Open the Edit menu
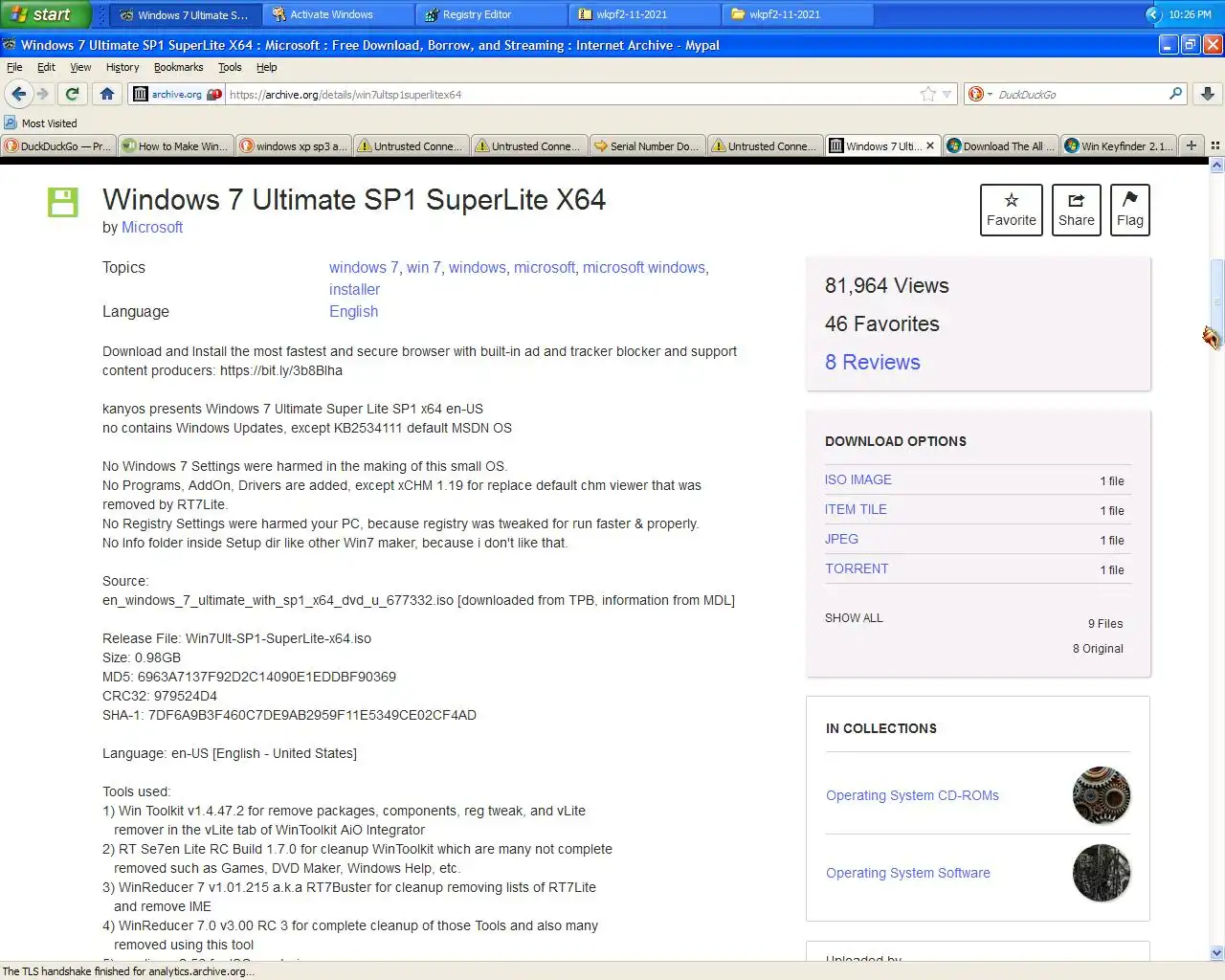This screenshot has width=1225, height=980. (46, 67)
